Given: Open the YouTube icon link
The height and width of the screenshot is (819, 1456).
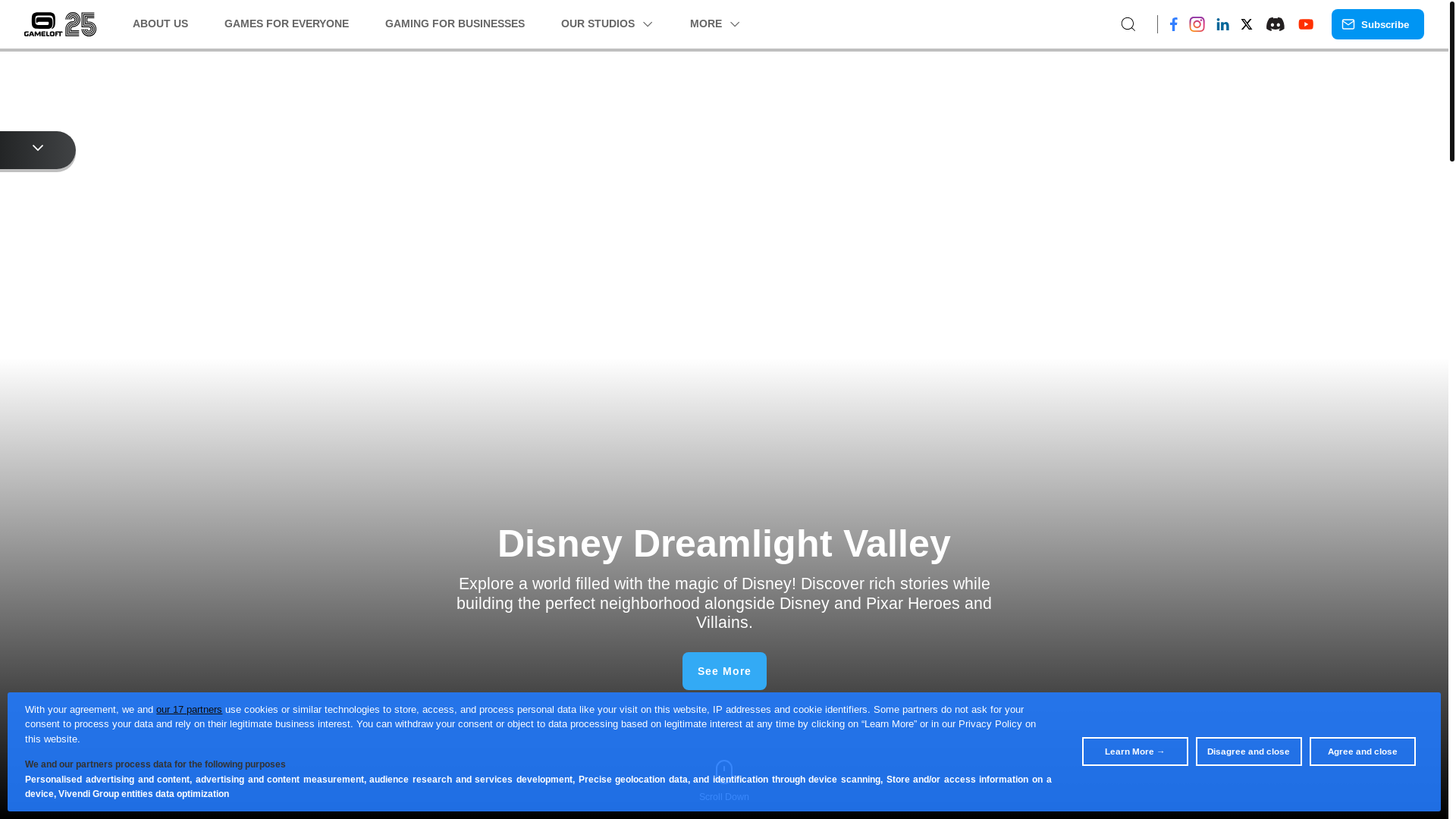Looking at the screenshot, I should (x=1306, y=24).
